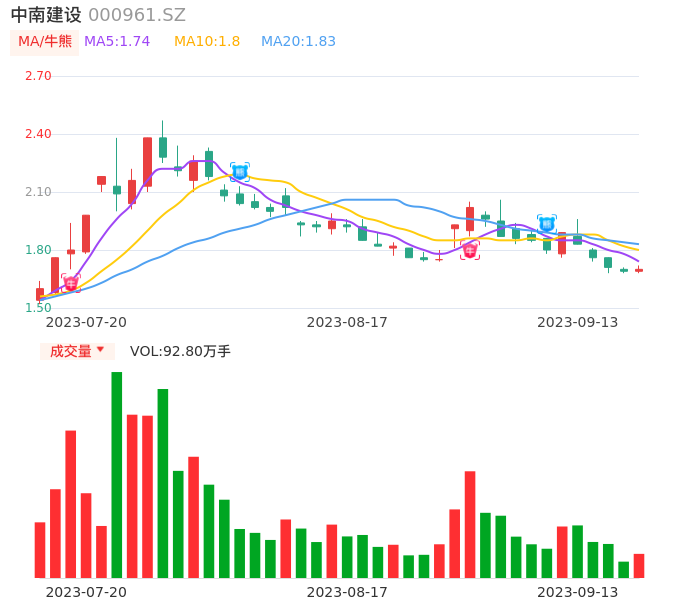
Task: Click the 1.80 price axis label
Action: [x=38, y=250]
